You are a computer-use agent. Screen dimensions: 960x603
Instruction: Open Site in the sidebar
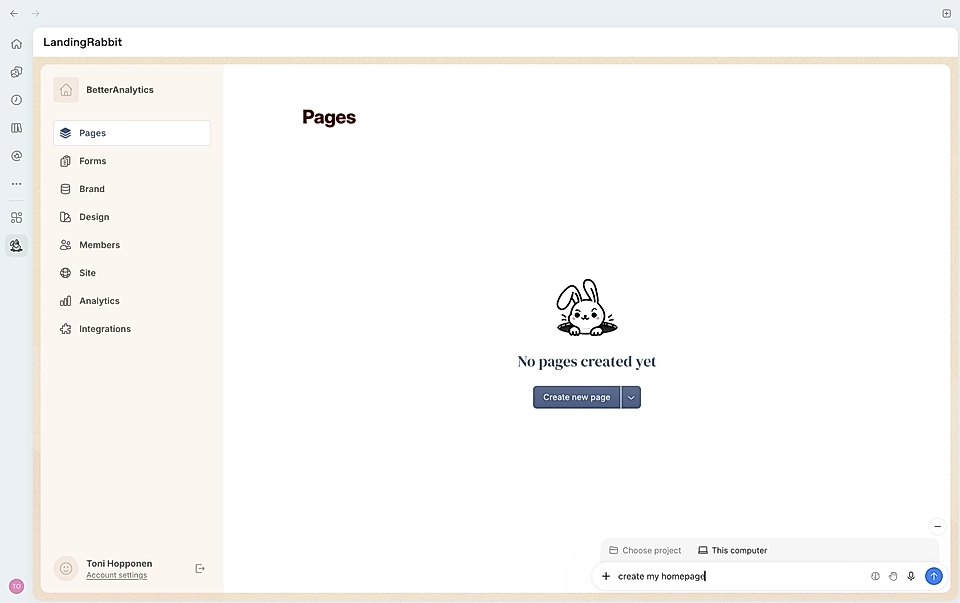[132, 273]
